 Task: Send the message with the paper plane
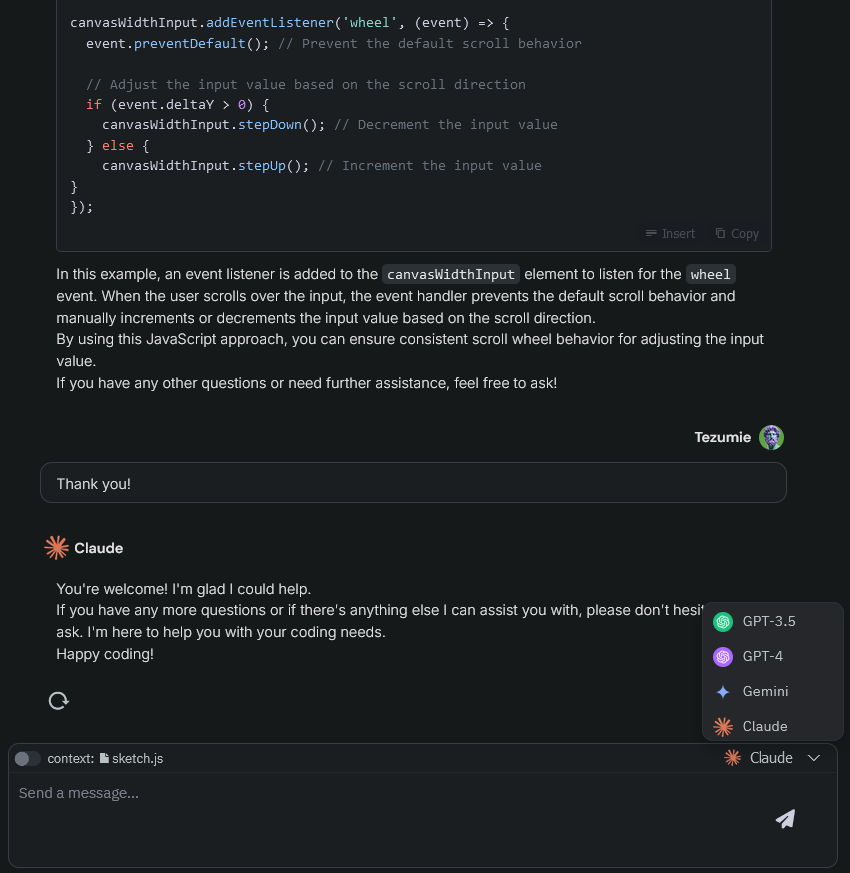785,819
